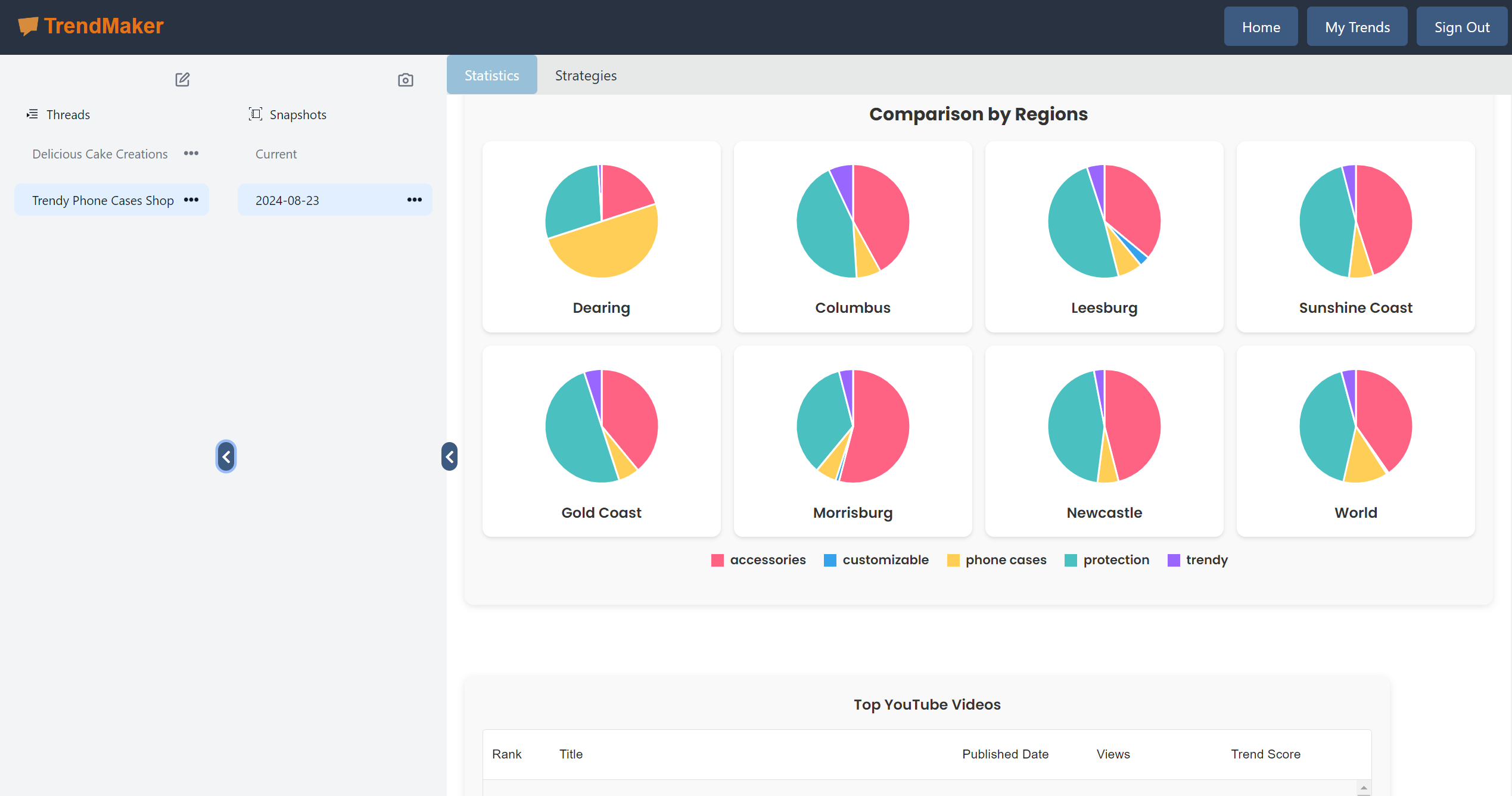
Task: Click the Snapshots frame icon
Action: pos(255,114)
